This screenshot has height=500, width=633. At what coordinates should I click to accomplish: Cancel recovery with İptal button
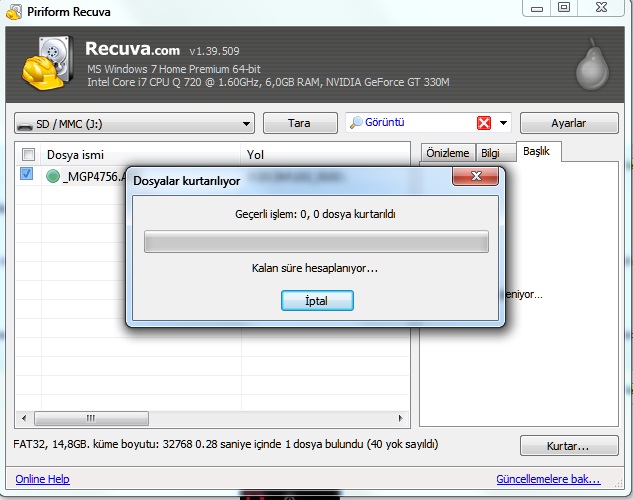(x=317, y=301)
